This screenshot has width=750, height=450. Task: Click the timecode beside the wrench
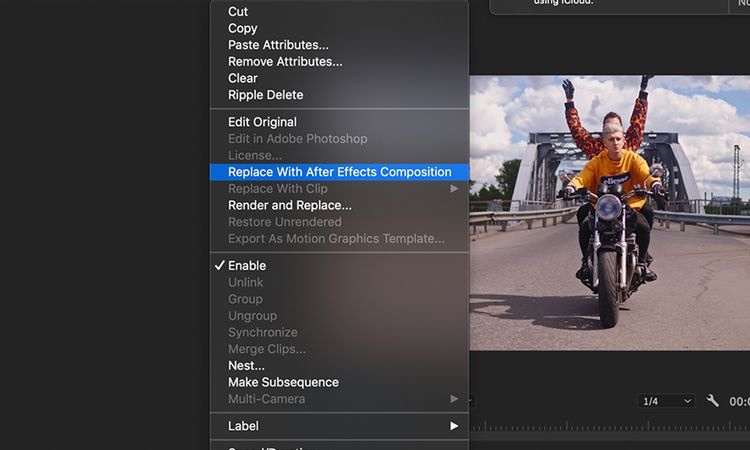739,401
